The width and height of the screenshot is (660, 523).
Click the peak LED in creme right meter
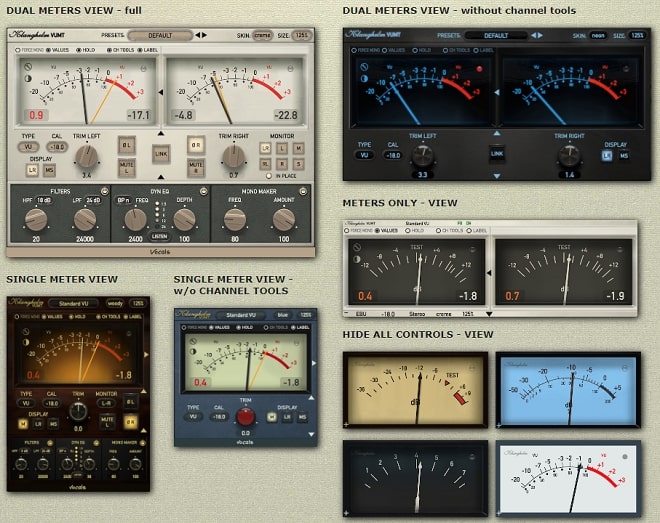(x=290, y=69)
